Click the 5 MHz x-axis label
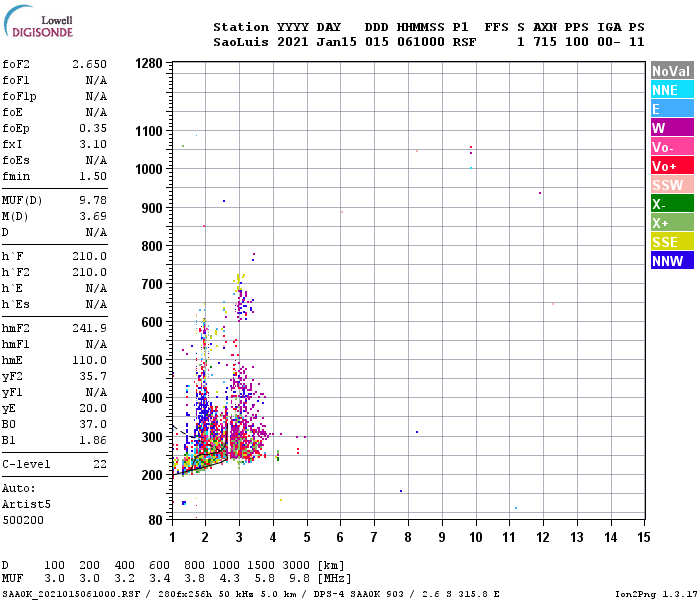 tap(307, 537)
